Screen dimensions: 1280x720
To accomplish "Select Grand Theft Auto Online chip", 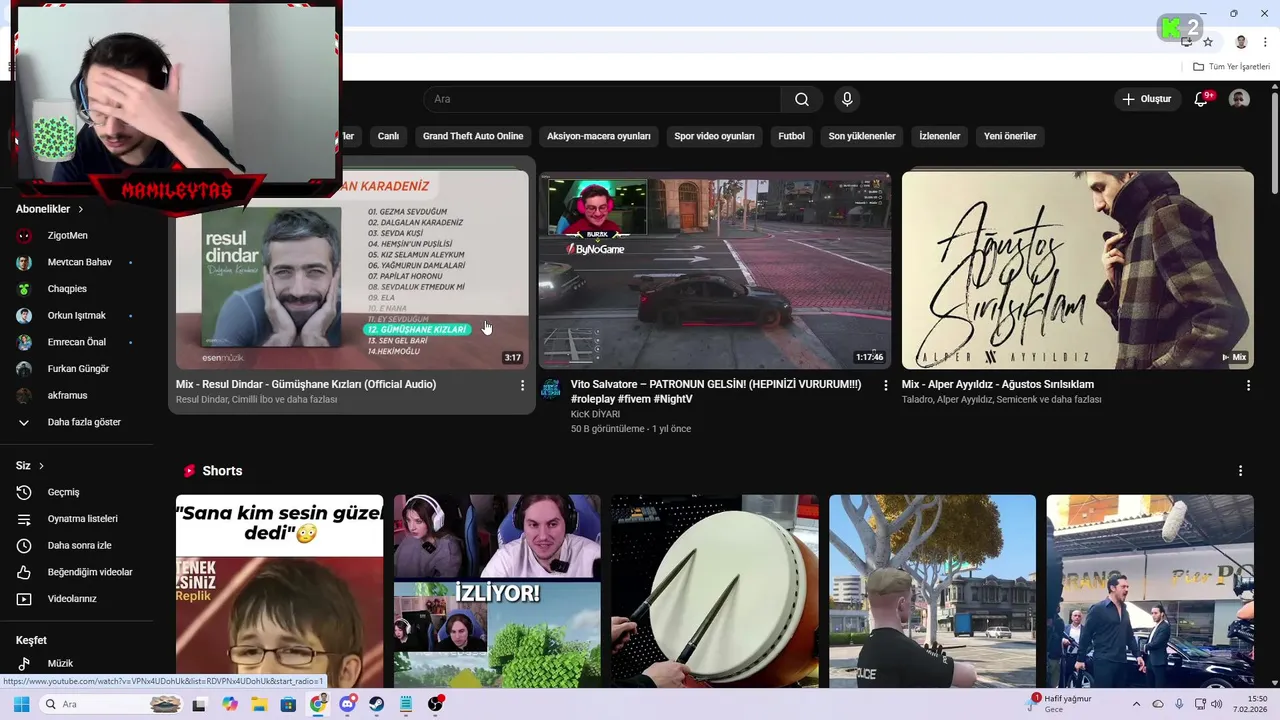I will tap(473, 136).
